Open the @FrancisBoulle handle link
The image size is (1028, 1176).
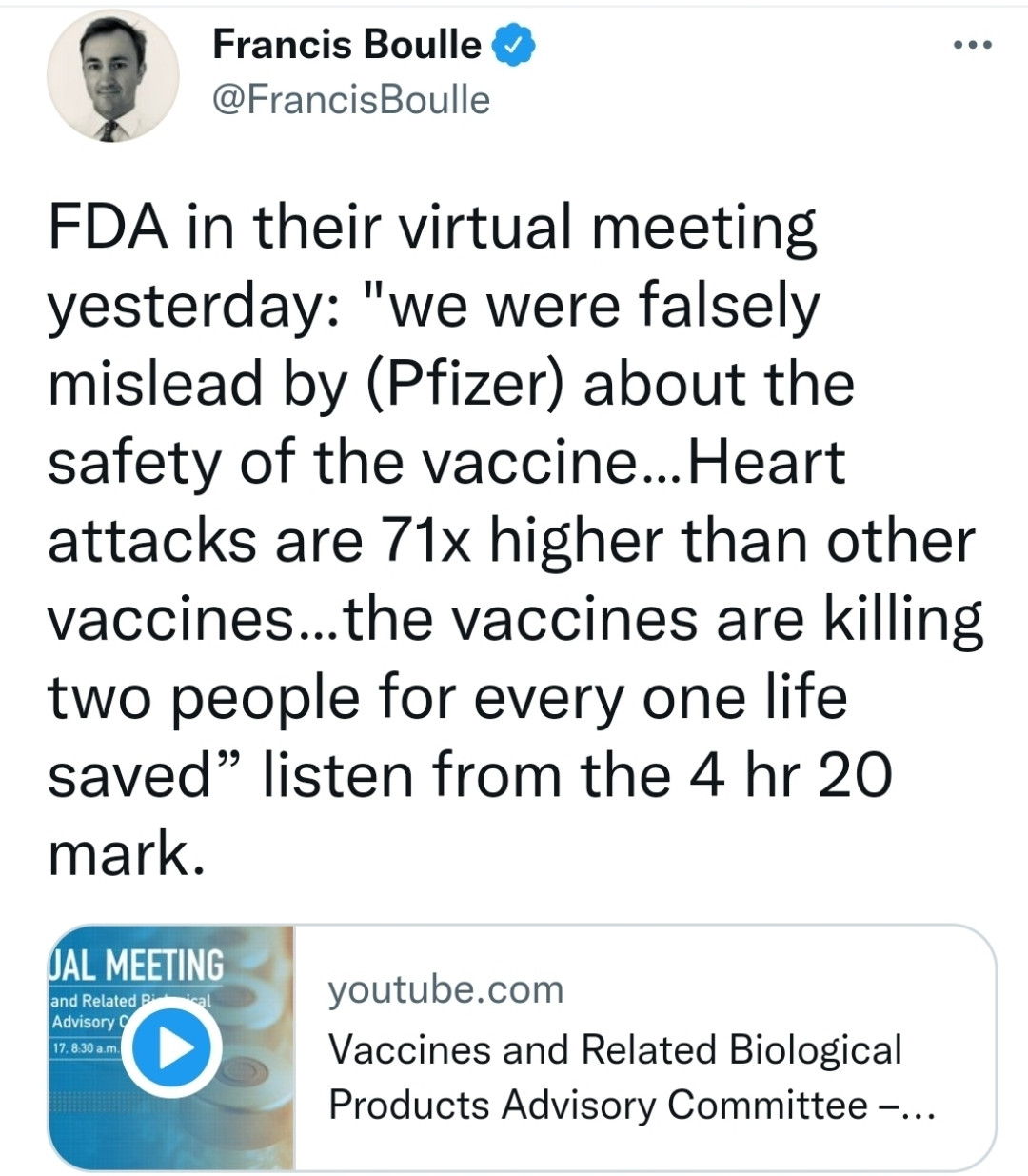click(x=351, y=99)
